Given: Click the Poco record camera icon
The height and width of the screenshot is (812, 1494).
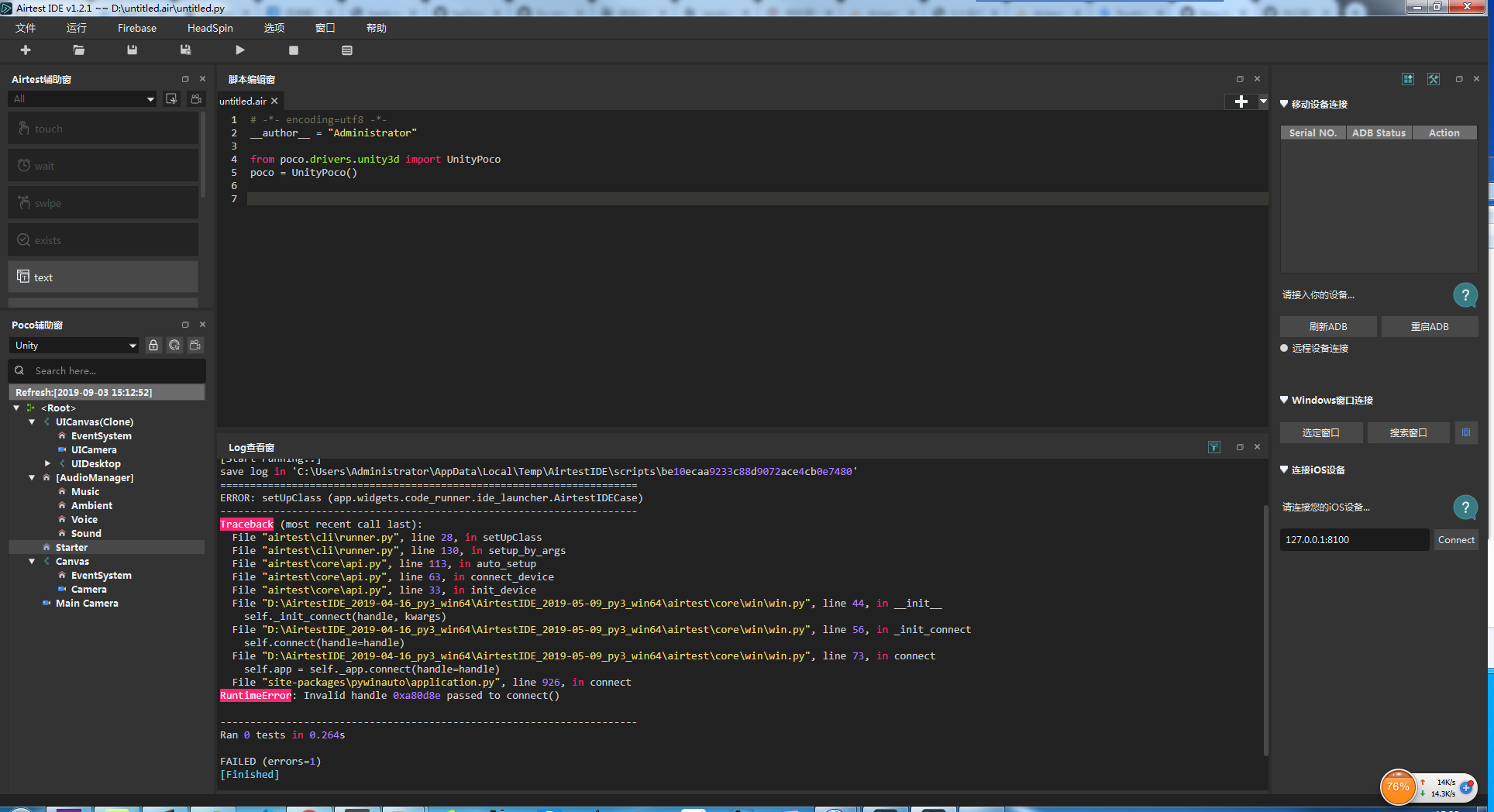Looking at the screenshot, I should pos(195,345).
